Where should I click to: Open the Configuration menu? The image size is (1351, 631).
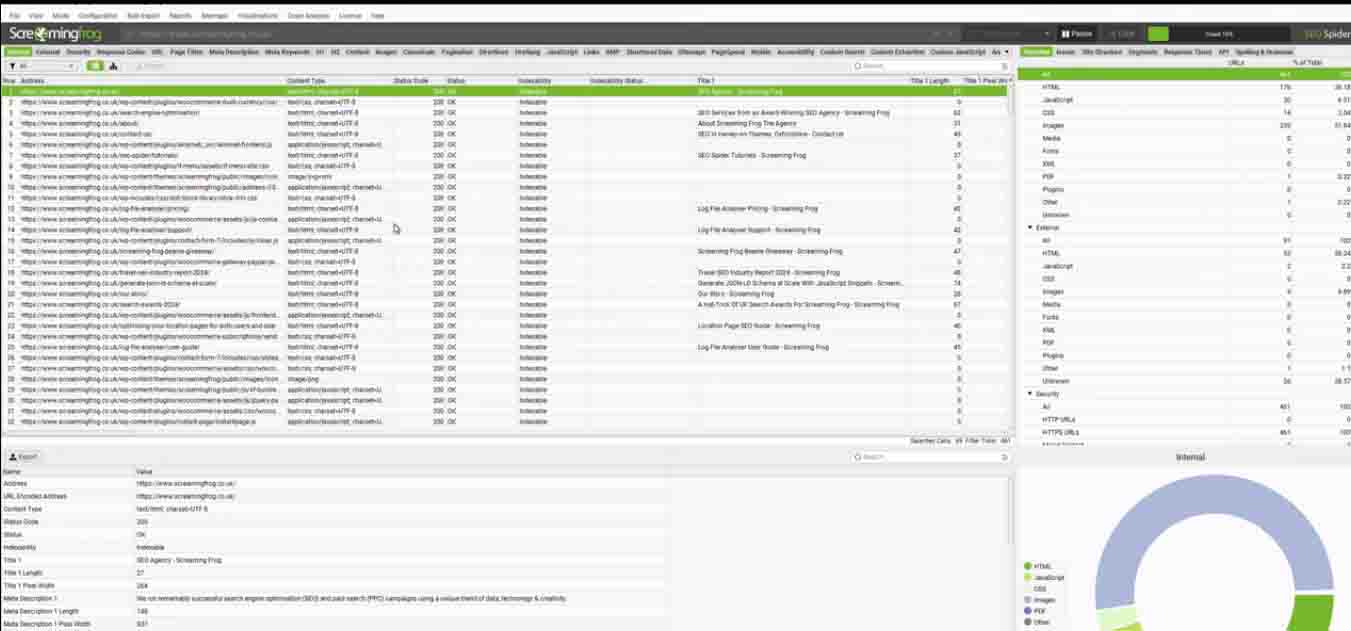click(97, 16)
